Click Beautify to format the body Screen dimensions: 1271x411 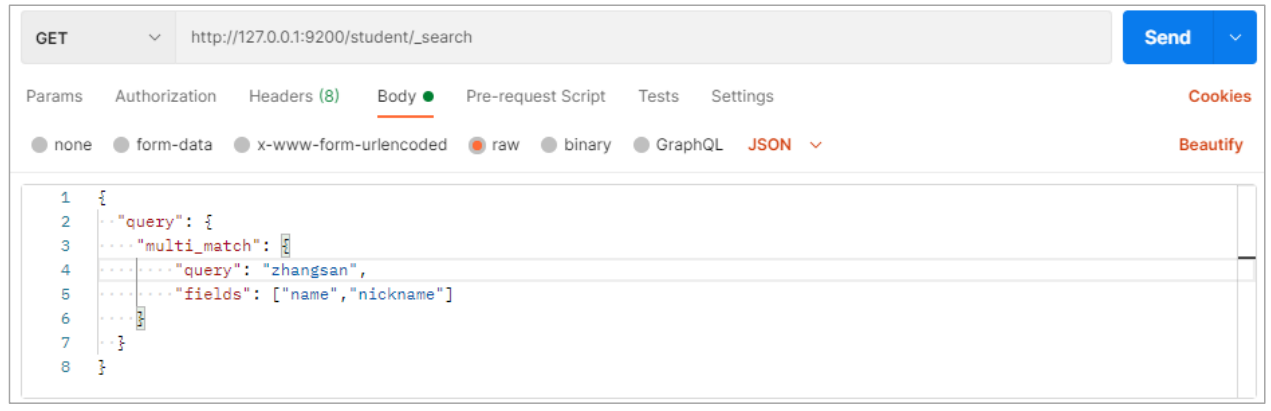(1210, 145)
